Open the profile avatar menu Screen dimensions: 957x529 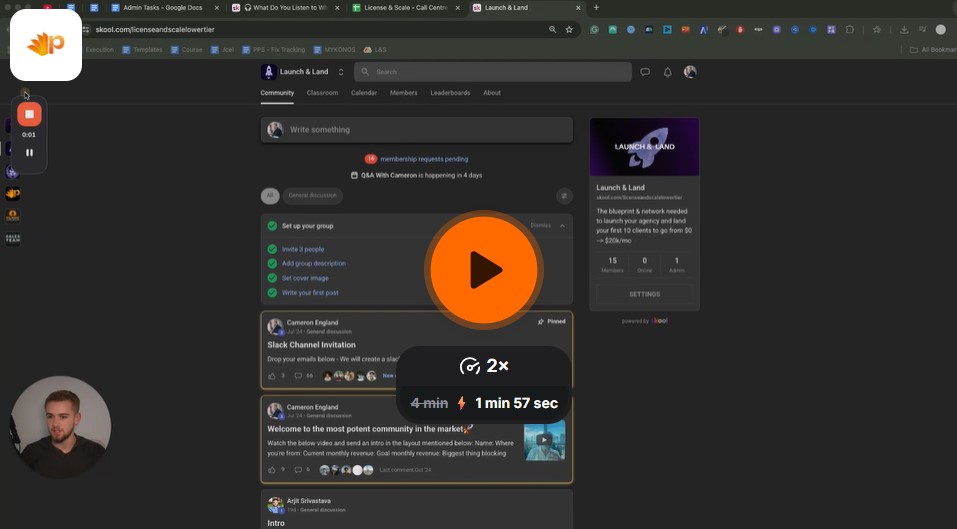[x=690, y=72]
